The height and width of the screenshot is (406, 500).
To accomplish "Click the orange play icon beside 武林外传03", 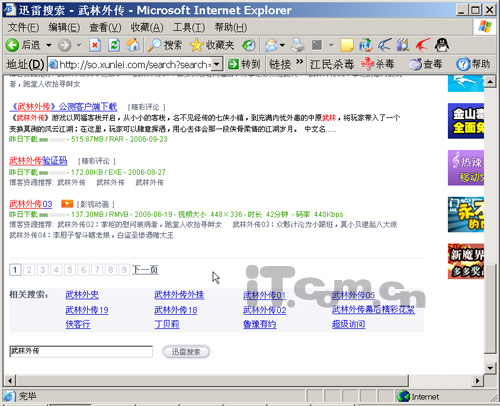I will click(67, 203).
